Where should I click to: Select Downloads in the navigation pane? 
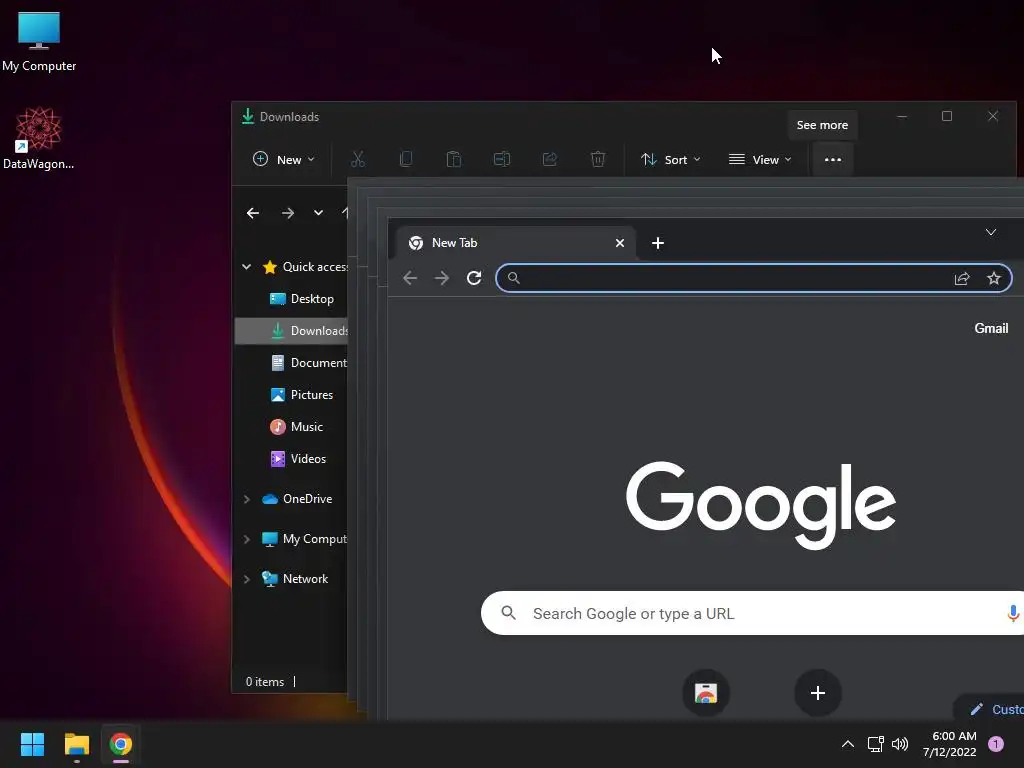tap(291, 330)
